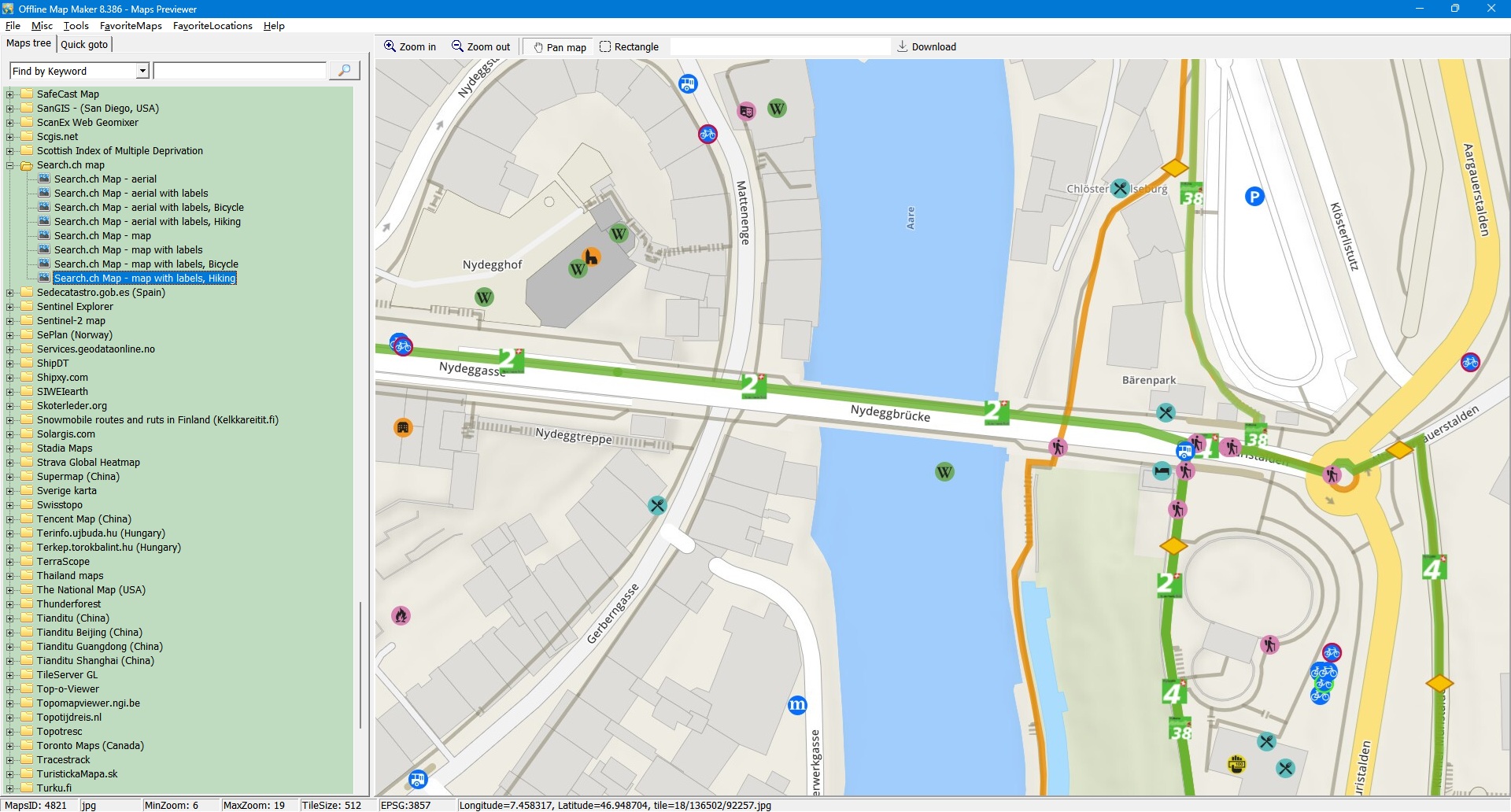1511x812 pixels.
Task: Switch to the Quick goto tab
Action: click(x=84, y=44)
